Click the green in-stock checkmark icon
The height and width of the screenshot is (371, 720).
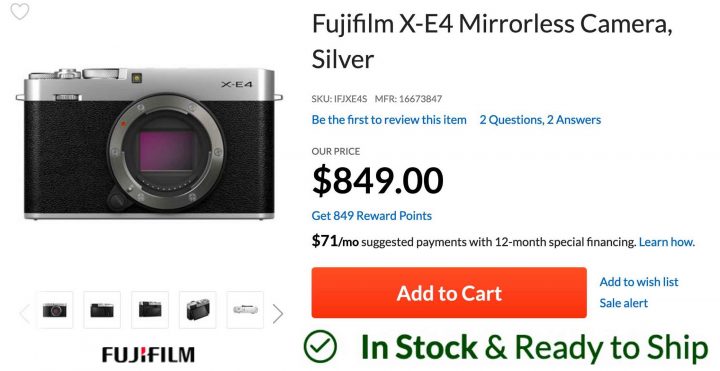click(321, 347)
